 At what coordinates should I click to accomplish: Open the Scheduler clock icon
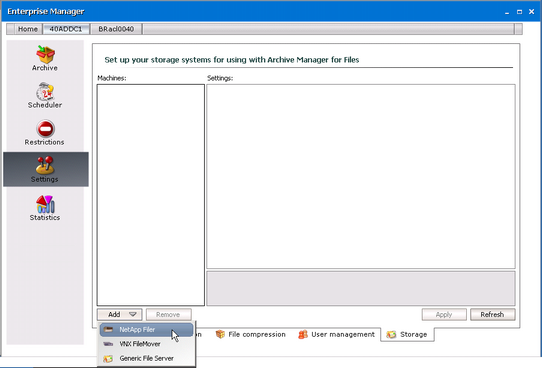click(45, 92)
